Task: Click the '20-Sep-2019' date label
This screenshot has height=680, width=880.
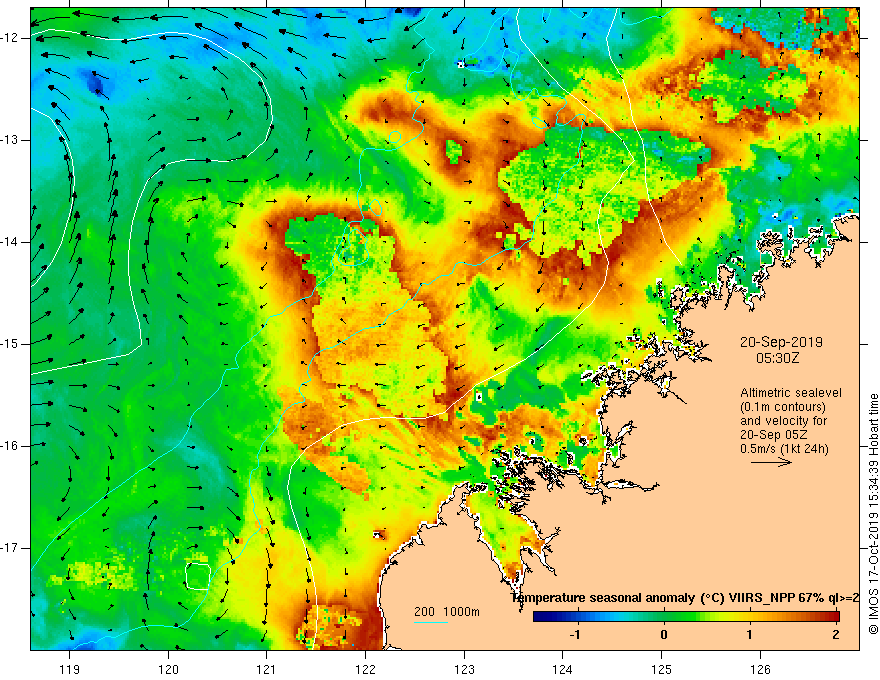Action: pyautogui.click(x=781, y=342)
